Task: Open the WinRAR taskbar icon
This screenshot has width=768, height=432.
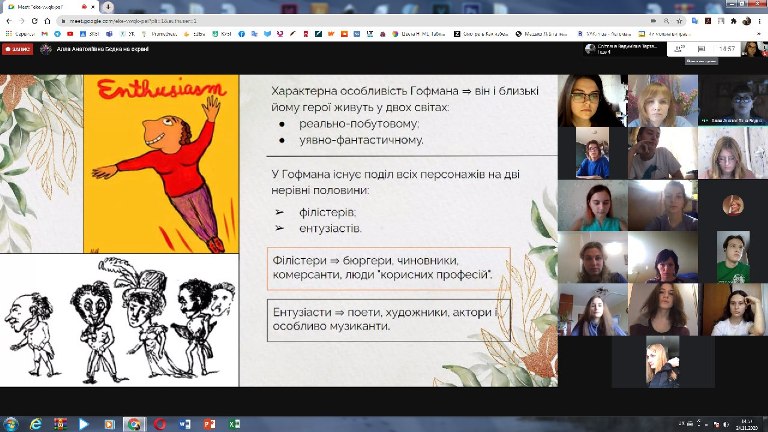Action: point(60,424)
